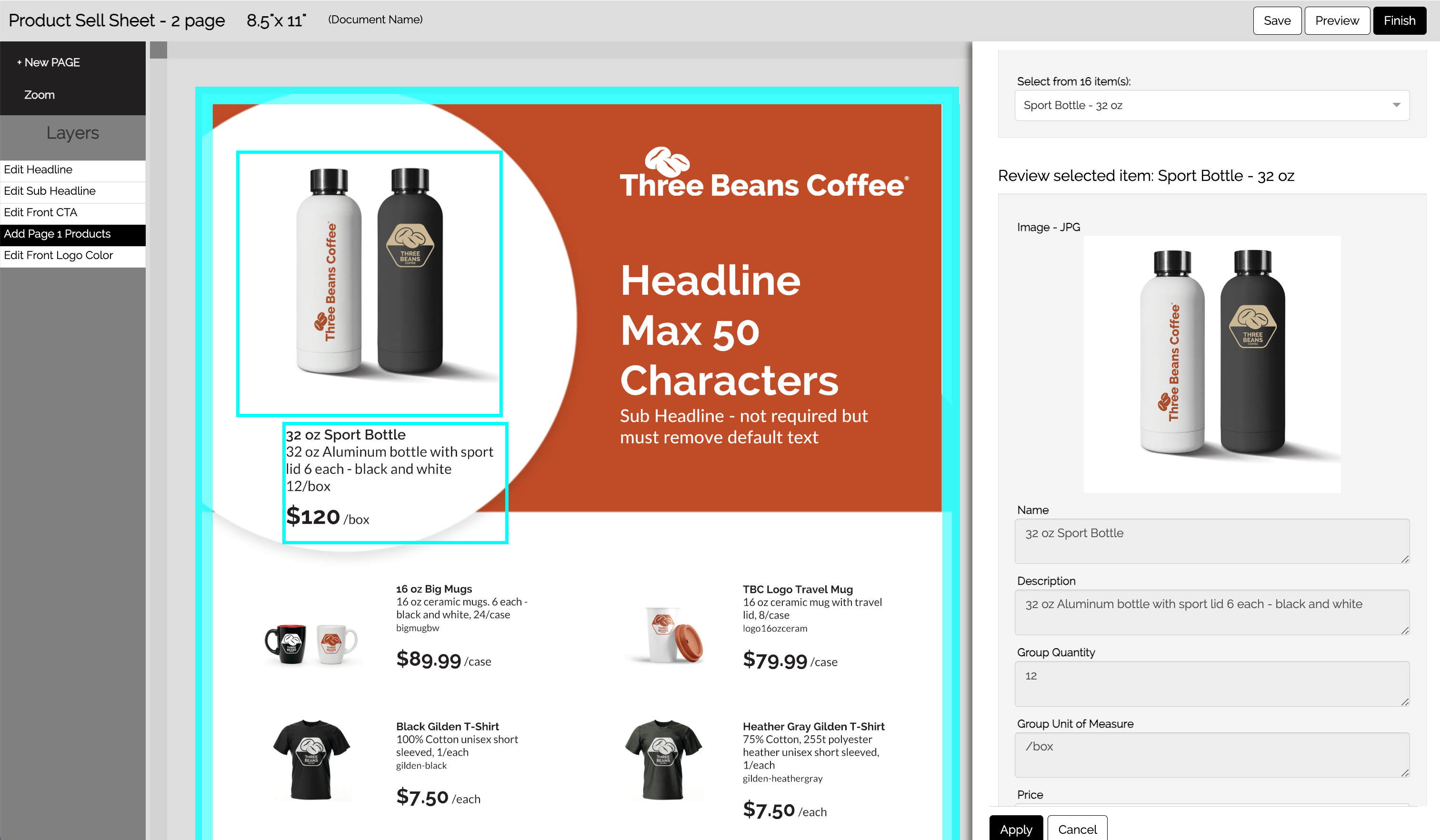Click the Sub Headline text on the page
1440x840 pixels.
(x=743, y=427)
